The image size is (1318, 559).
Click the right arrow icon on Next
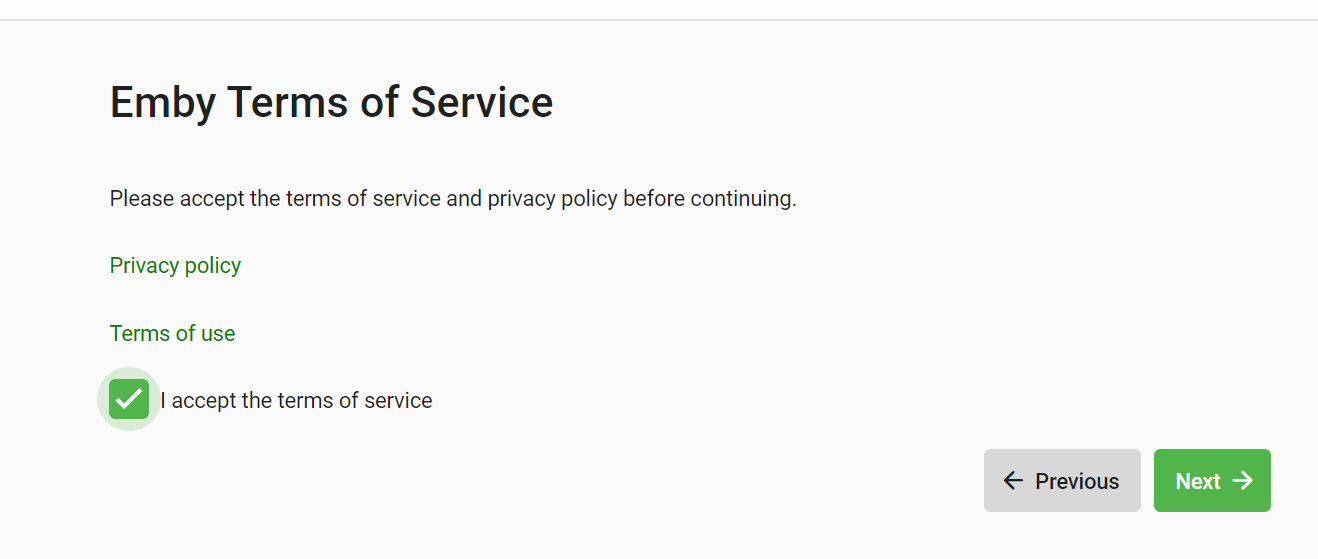coord(1243,481)
